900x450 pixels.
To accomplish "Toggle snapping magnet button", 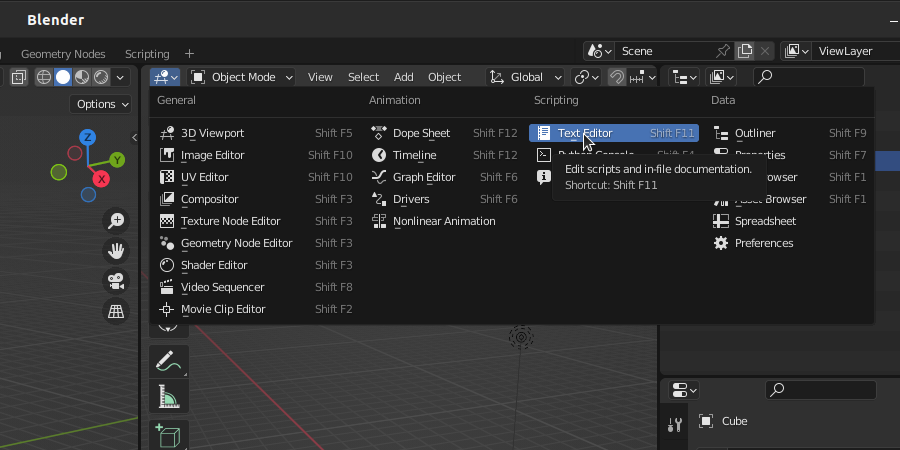I will 617,77.
